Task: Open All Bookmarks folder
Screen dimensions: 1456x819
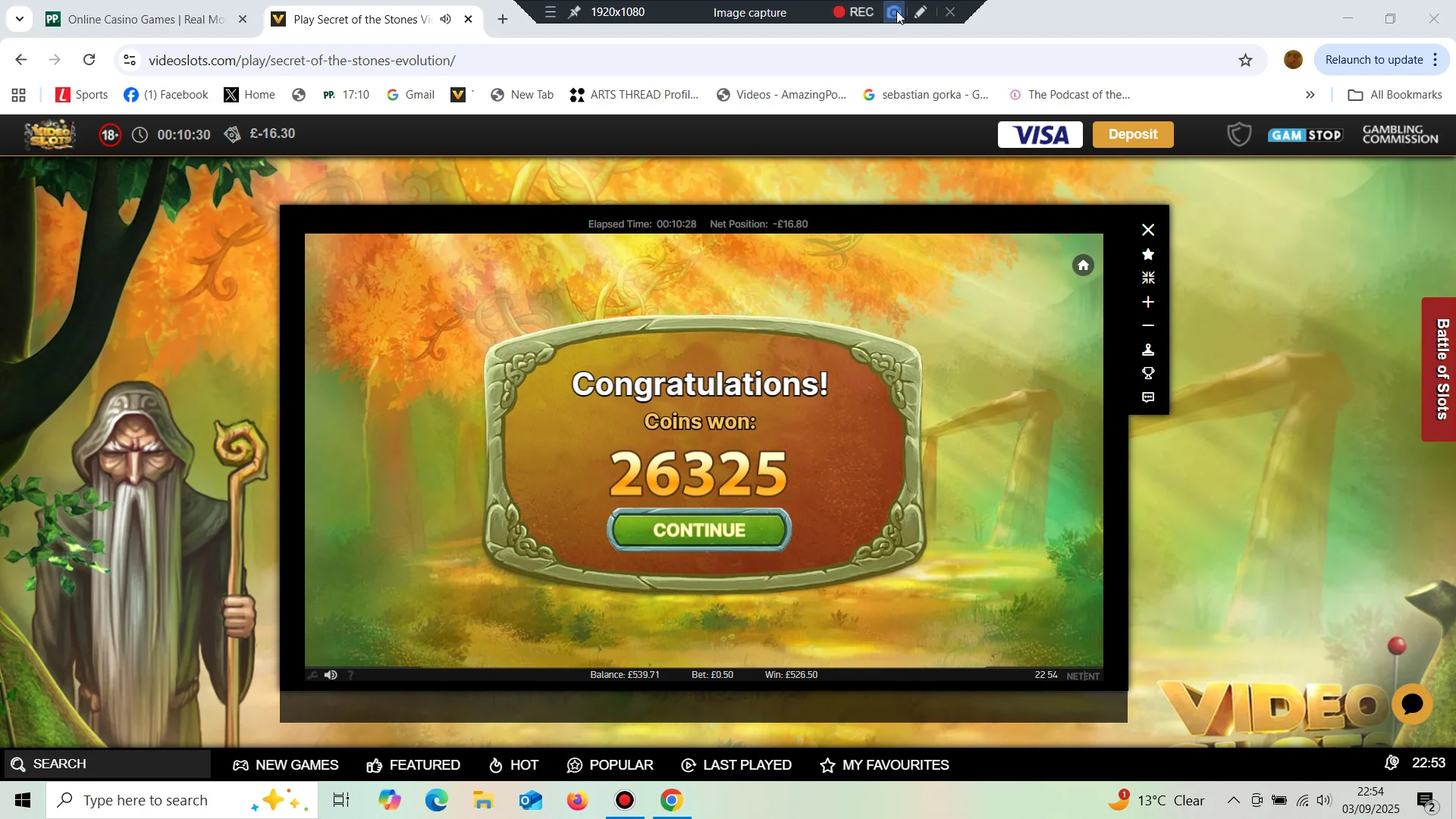Action: point(1395,95)
